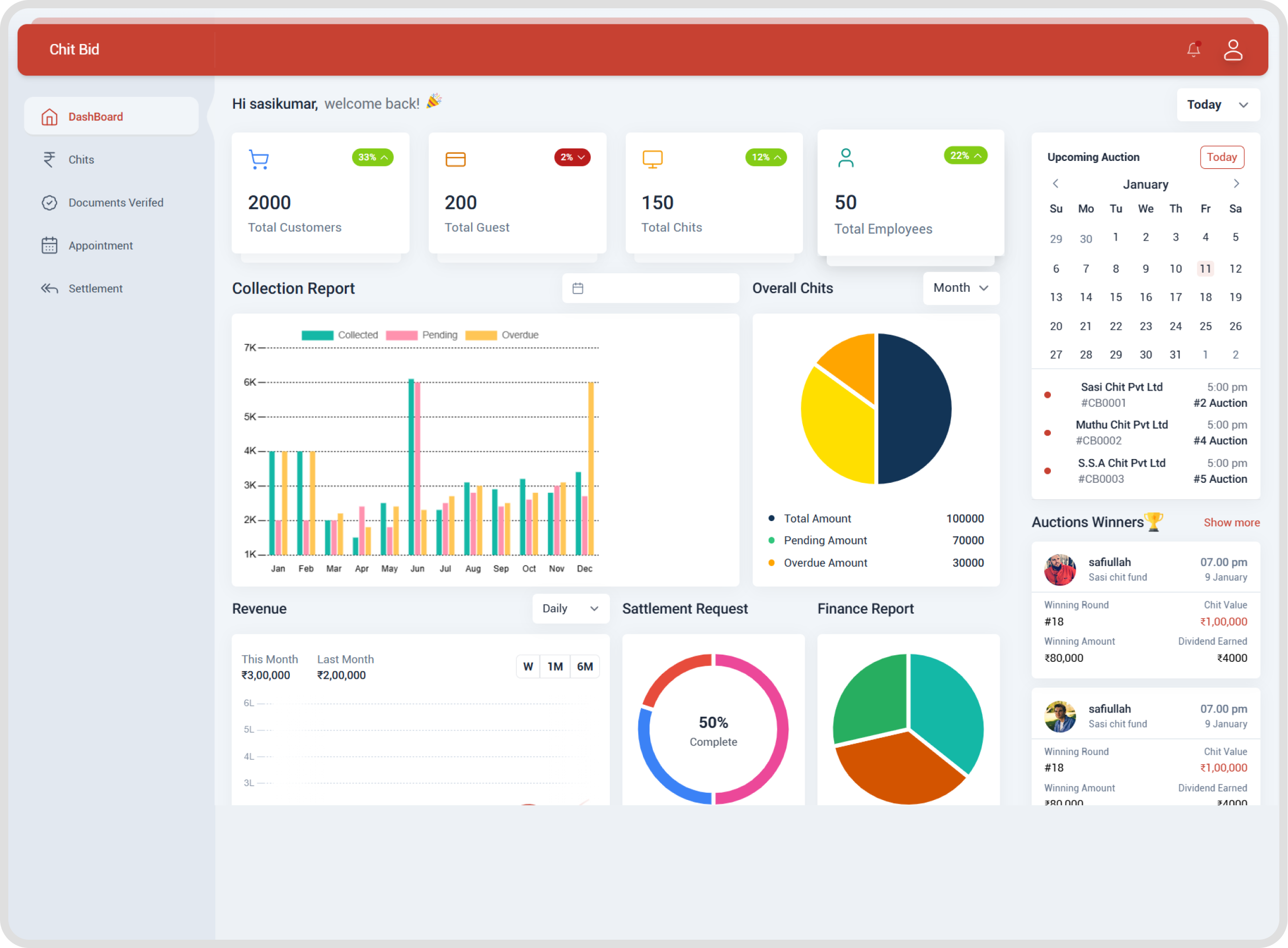This screenshot has height=948, width=1288.
Task: Toggle Overdue series in chart legend
Action: click(x=502, y=335)
